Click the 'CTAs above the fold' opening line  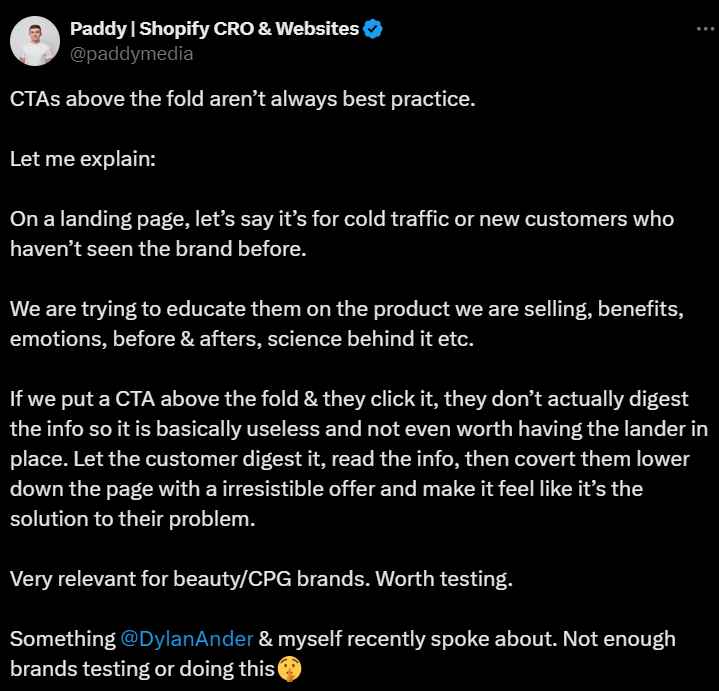243,99
